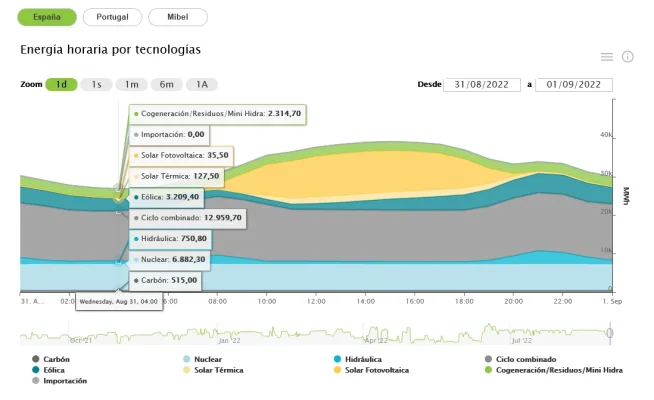Toggle Nuclear series in legend
Viewport: 654px width, 400px height.
coord(202,359)
